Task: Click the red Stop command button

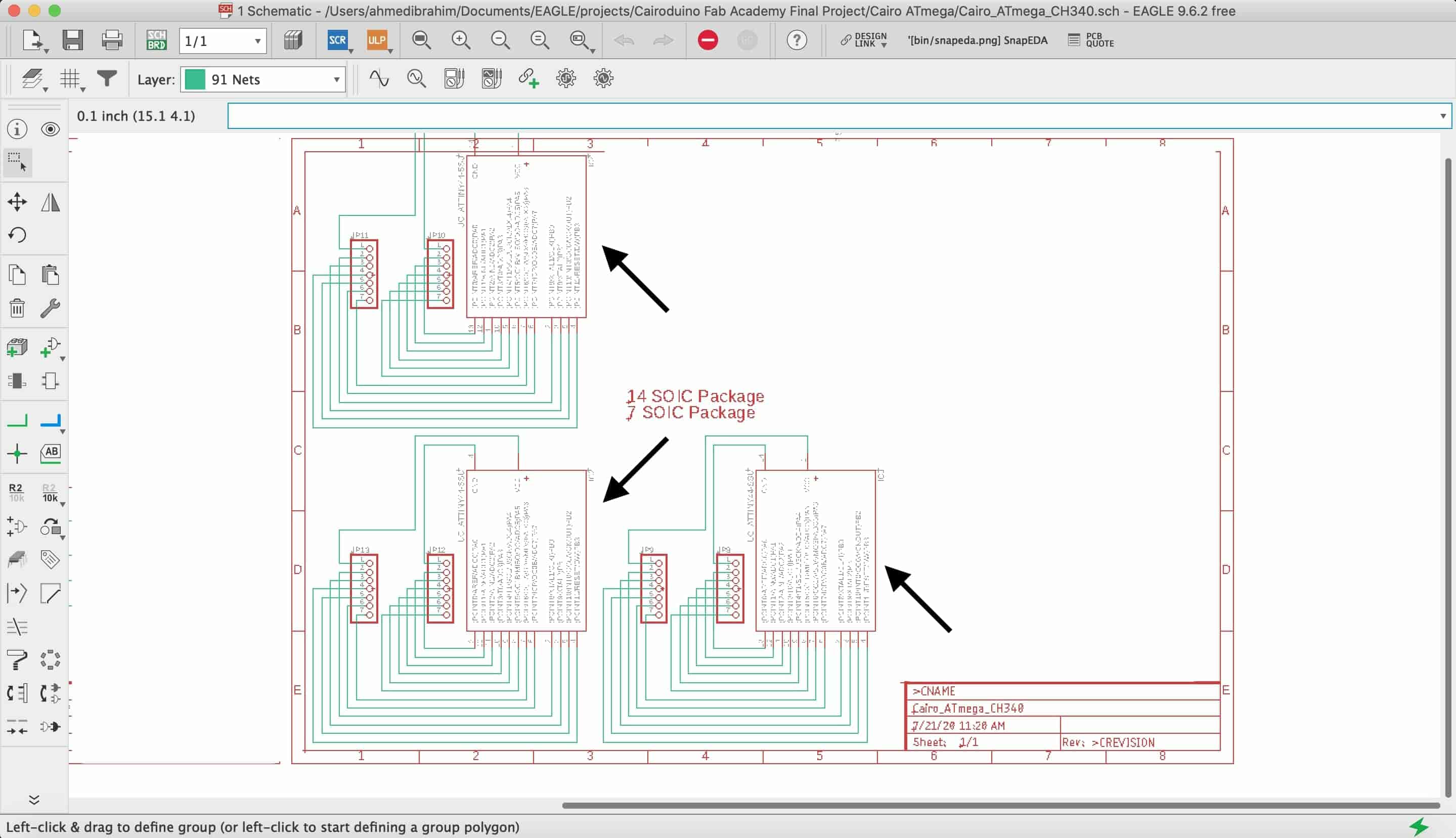Action: [x=708, y=40]
